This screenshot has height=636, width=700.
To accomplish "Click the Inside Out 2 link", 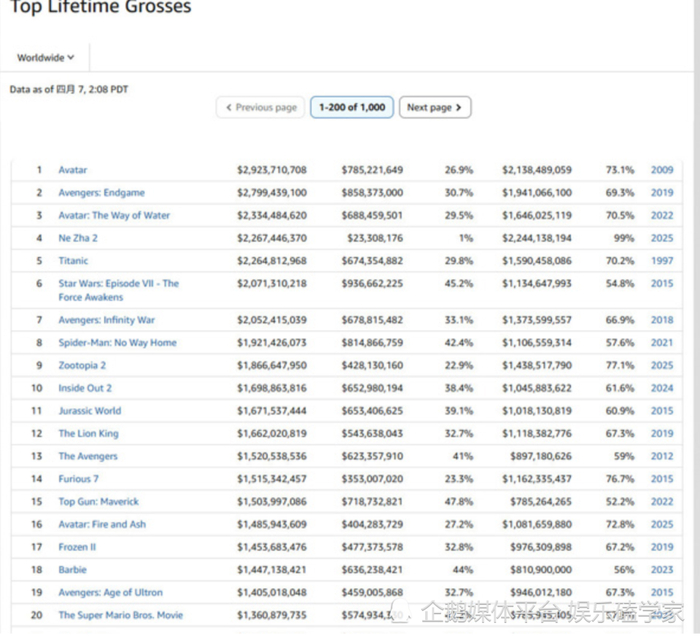I will click(85, 388).
